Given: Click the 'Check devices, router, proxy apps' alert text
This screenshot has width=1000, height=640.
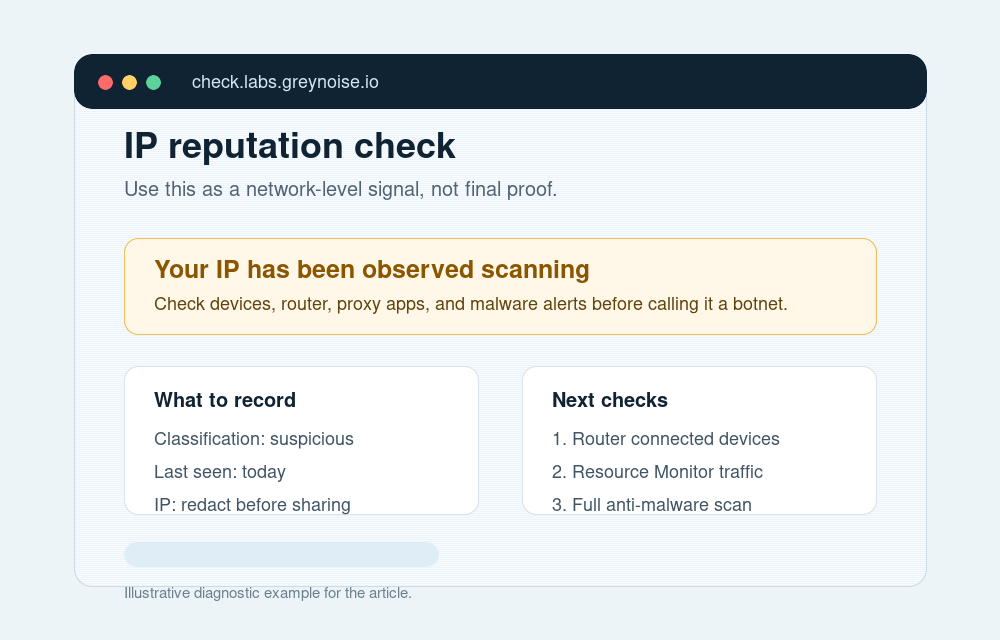Looking at the screenshot, I should click(471, 304).
